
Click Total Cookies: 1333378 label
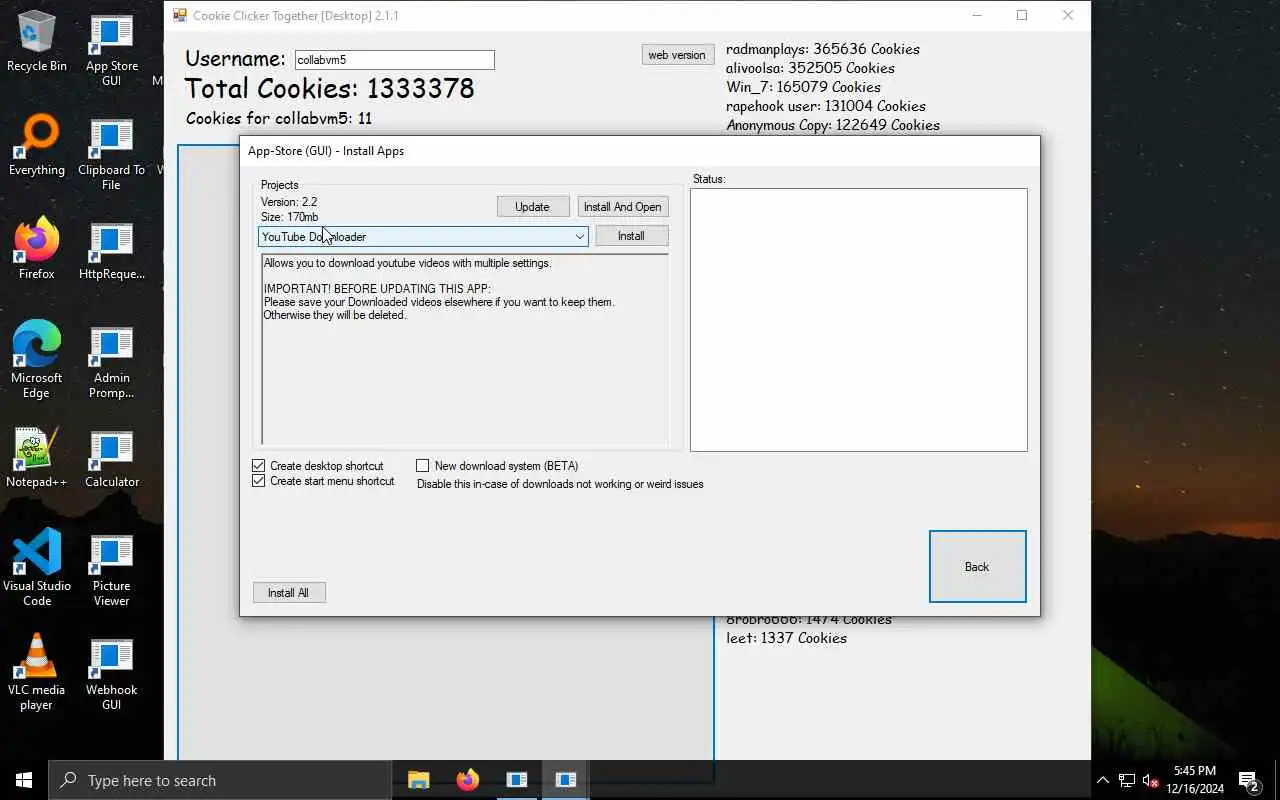coord(330,88)
